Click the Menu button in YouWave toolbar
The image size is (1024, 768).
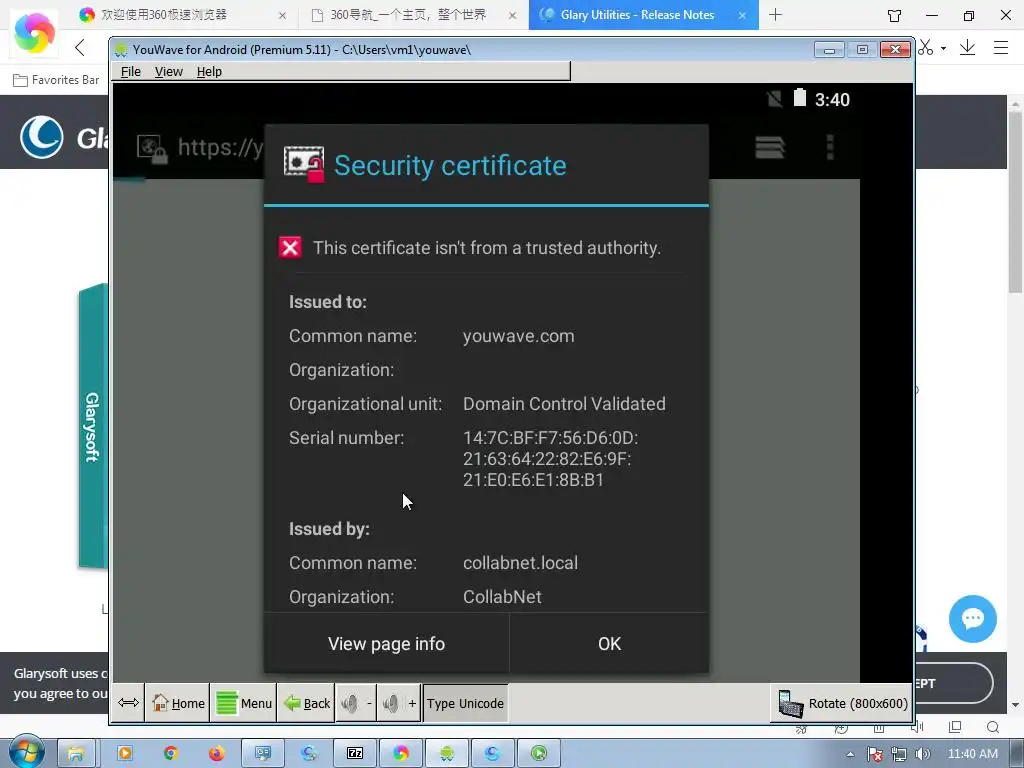pos(244,703)
